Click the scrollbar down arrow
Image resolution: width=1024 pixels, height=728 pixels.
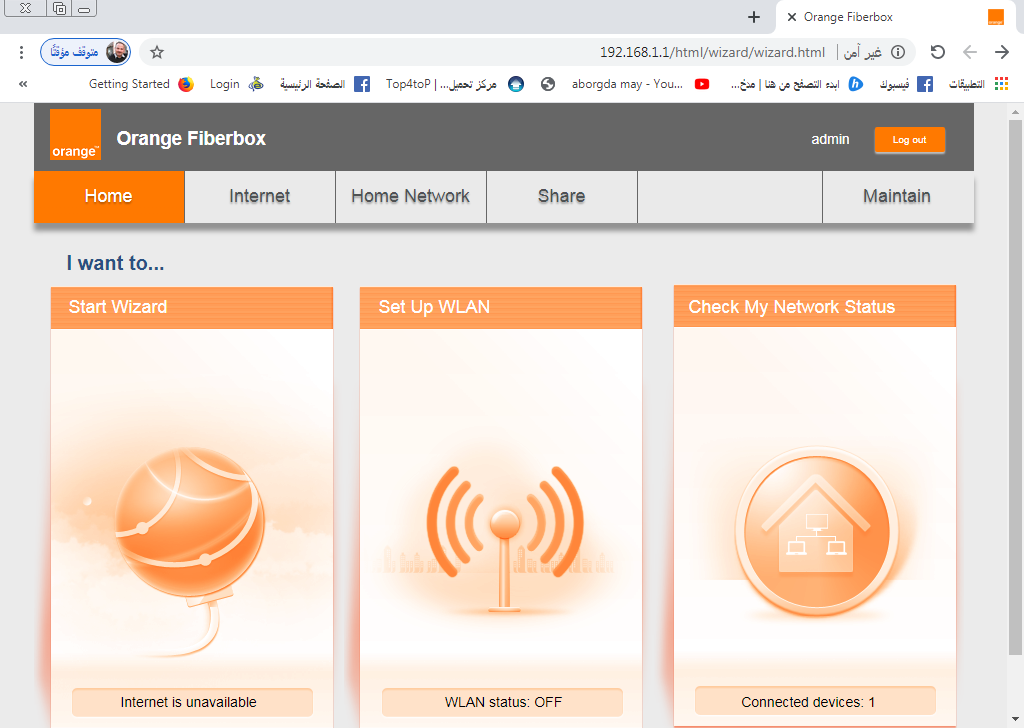pyautogui.click(x=1015, y=720)
